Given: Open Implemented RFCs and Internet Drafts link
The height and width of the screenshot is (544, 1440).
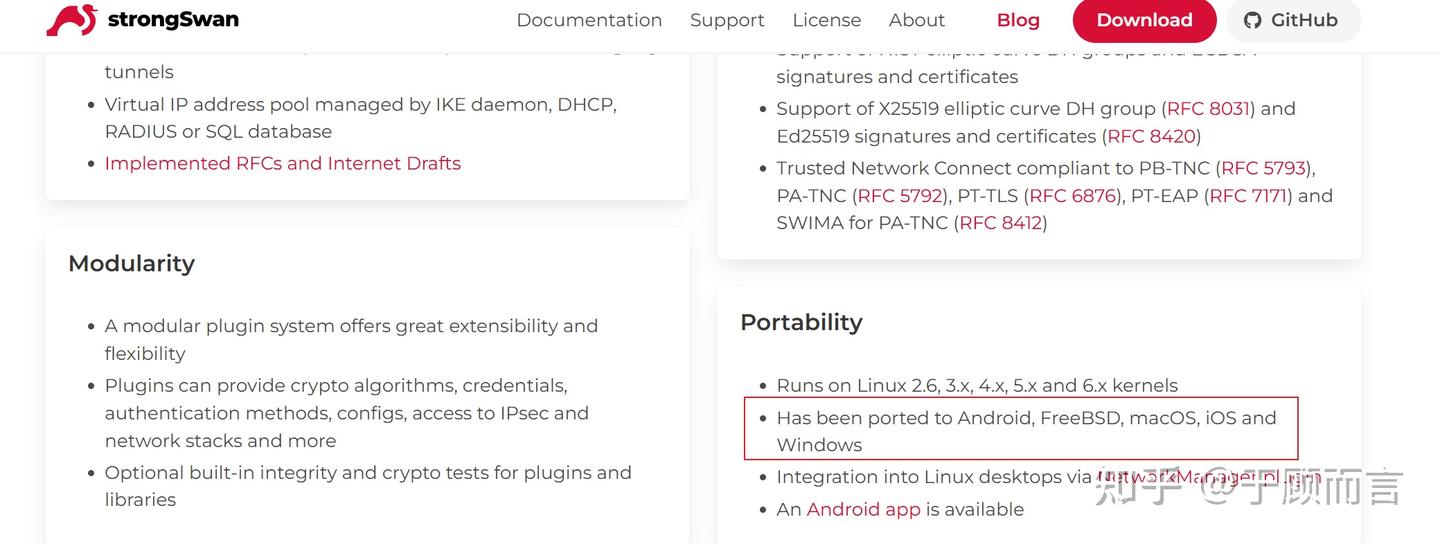Looking at the screenshot, I should pyautogui.click(x=283, y=163).
